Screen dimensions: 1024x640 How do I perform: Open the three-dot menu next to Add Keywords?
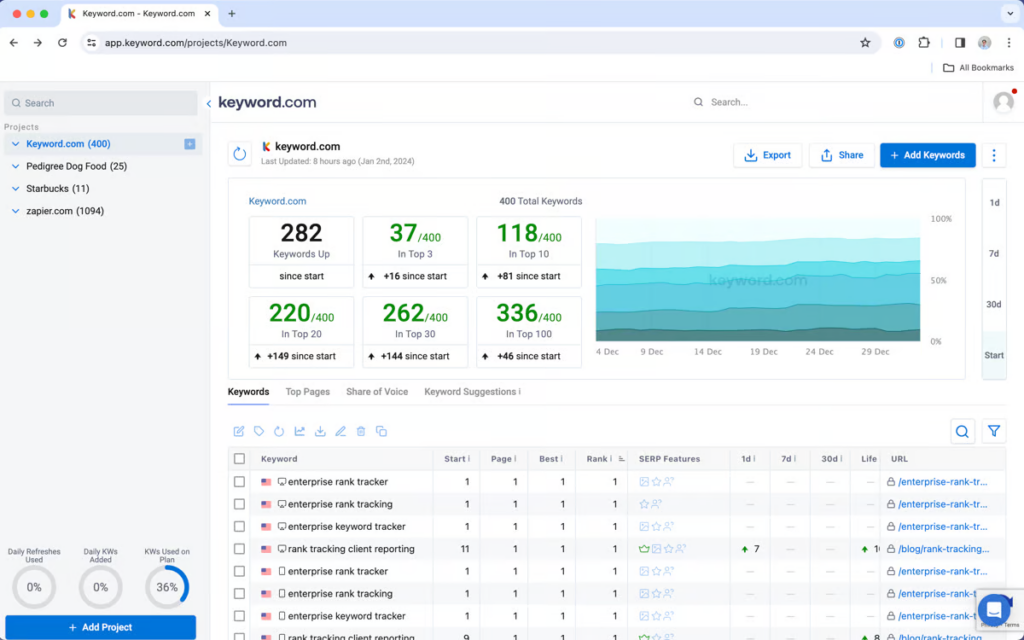tap(994, 155)
